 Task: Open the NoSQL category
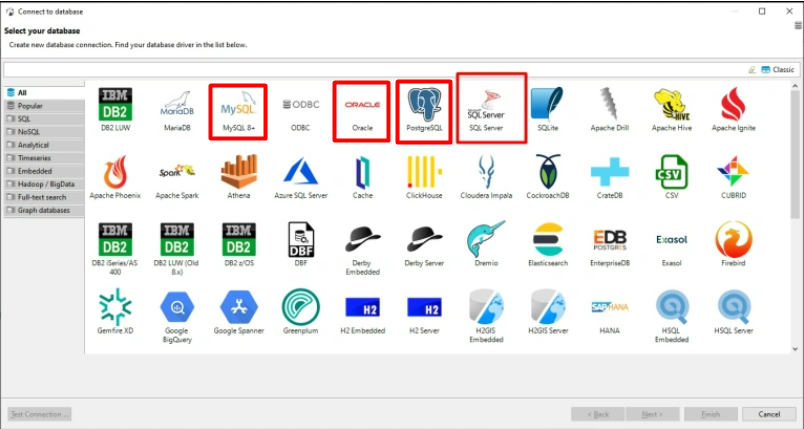pyautogui.click(x=44, y=132)
